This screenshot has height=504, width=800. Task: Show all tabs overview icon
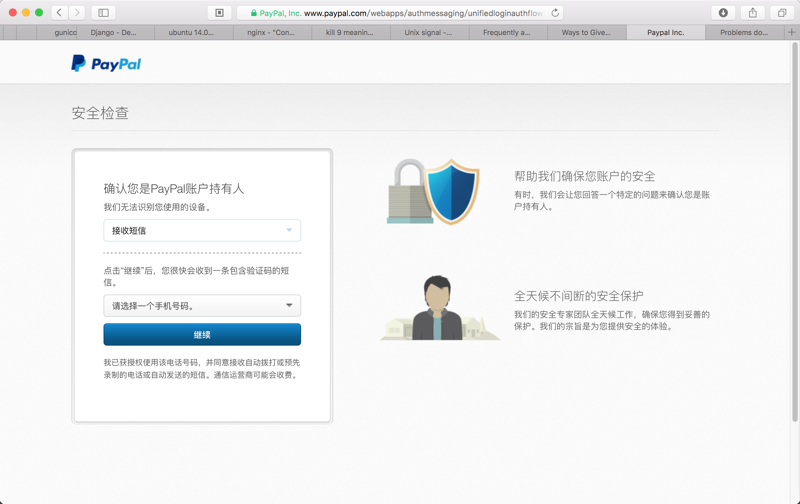(782, 13)
